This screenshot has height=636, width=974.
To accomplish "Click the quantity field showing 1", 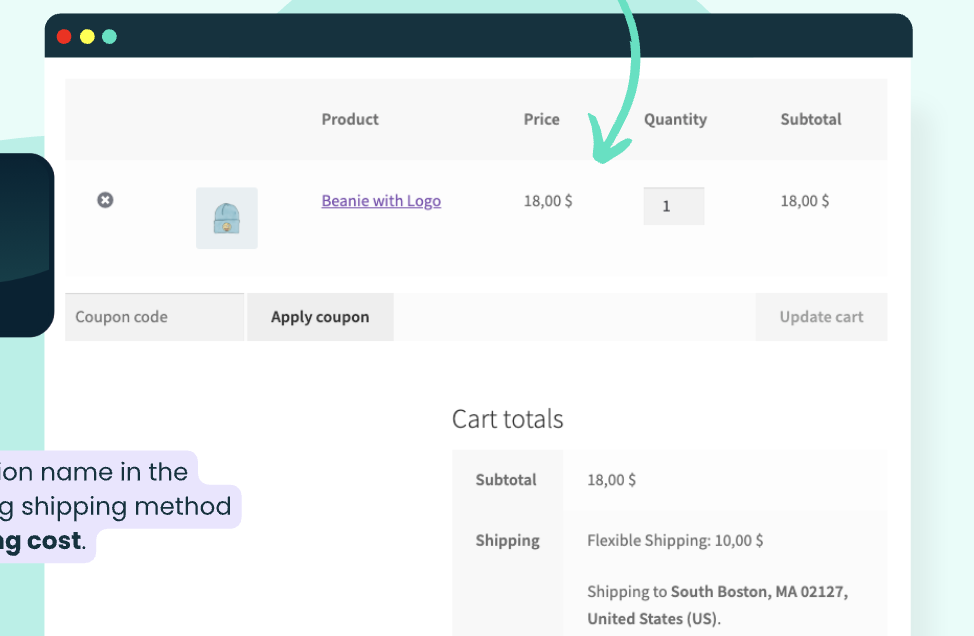I will [x=674, y=206].
